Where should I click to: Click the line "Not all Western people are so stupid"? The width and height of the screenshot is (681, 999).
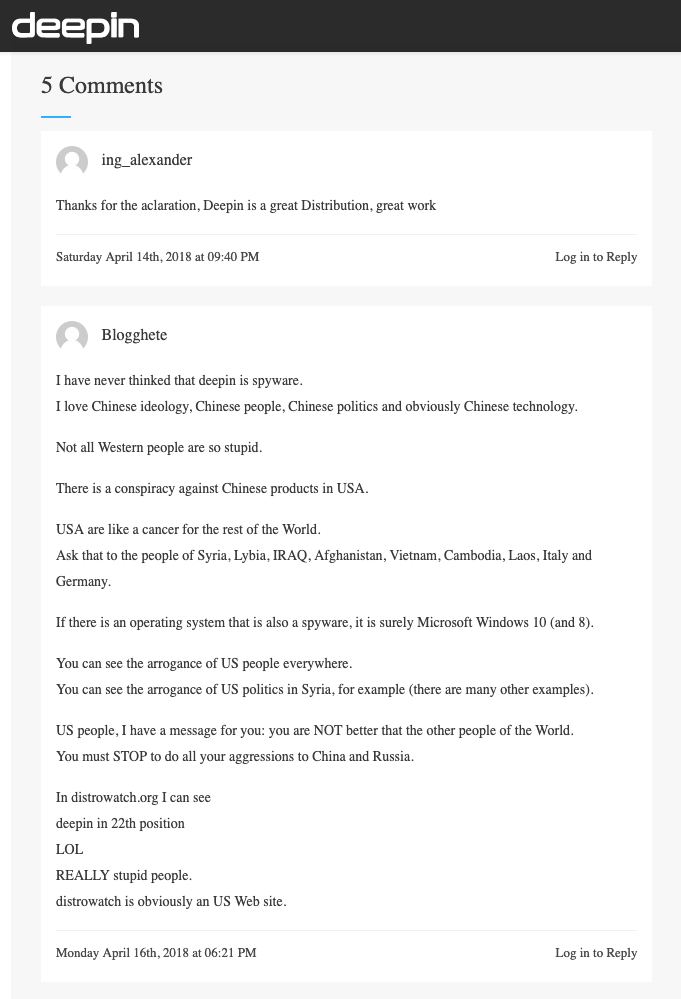[x=159, y=448]
